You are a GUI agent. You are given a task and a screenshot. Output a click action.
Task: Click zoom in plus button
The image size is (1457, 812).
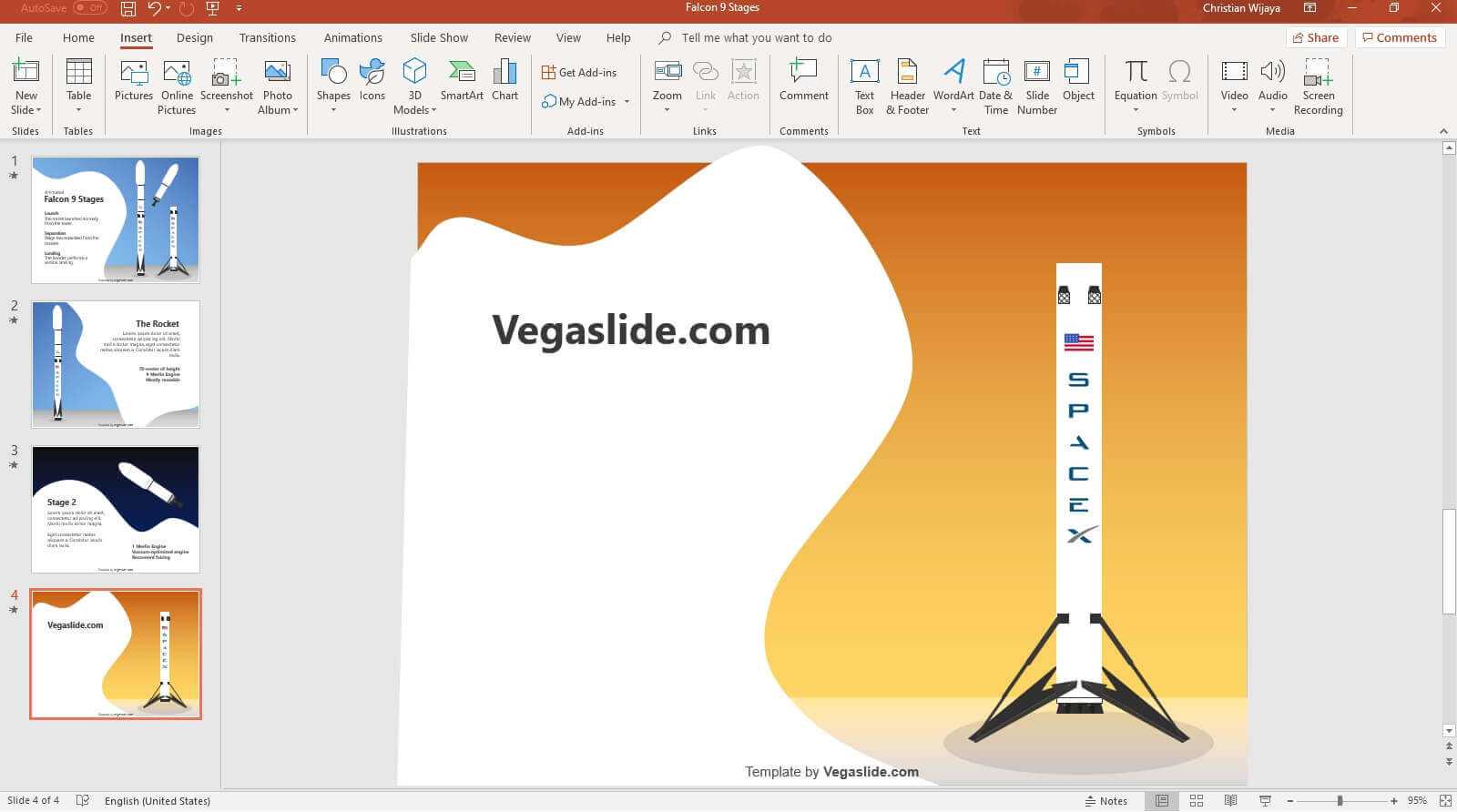1393,801
